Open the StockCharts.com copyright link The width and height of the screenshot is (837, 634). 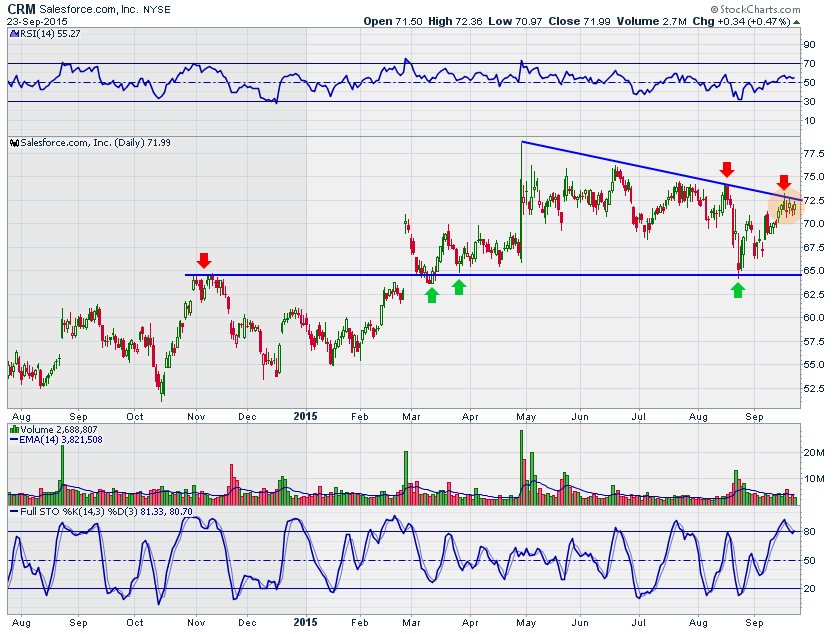point(755,9)
